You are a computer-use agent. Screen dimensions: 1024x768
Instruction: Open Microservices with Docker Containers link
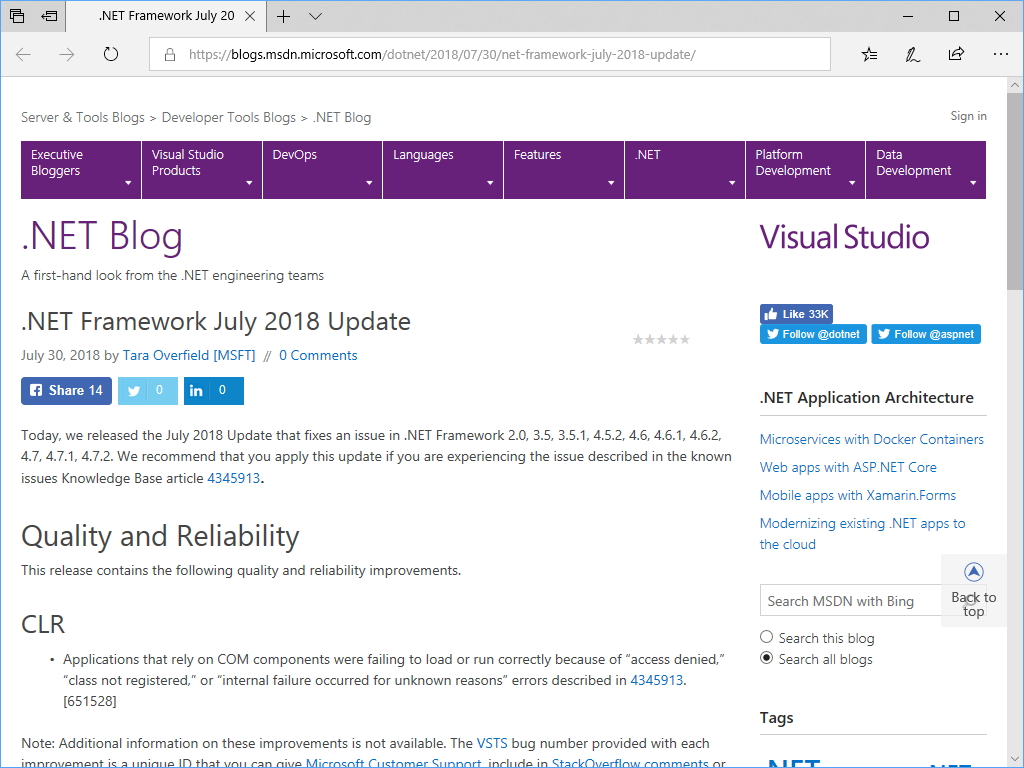[x=871, y=439]
